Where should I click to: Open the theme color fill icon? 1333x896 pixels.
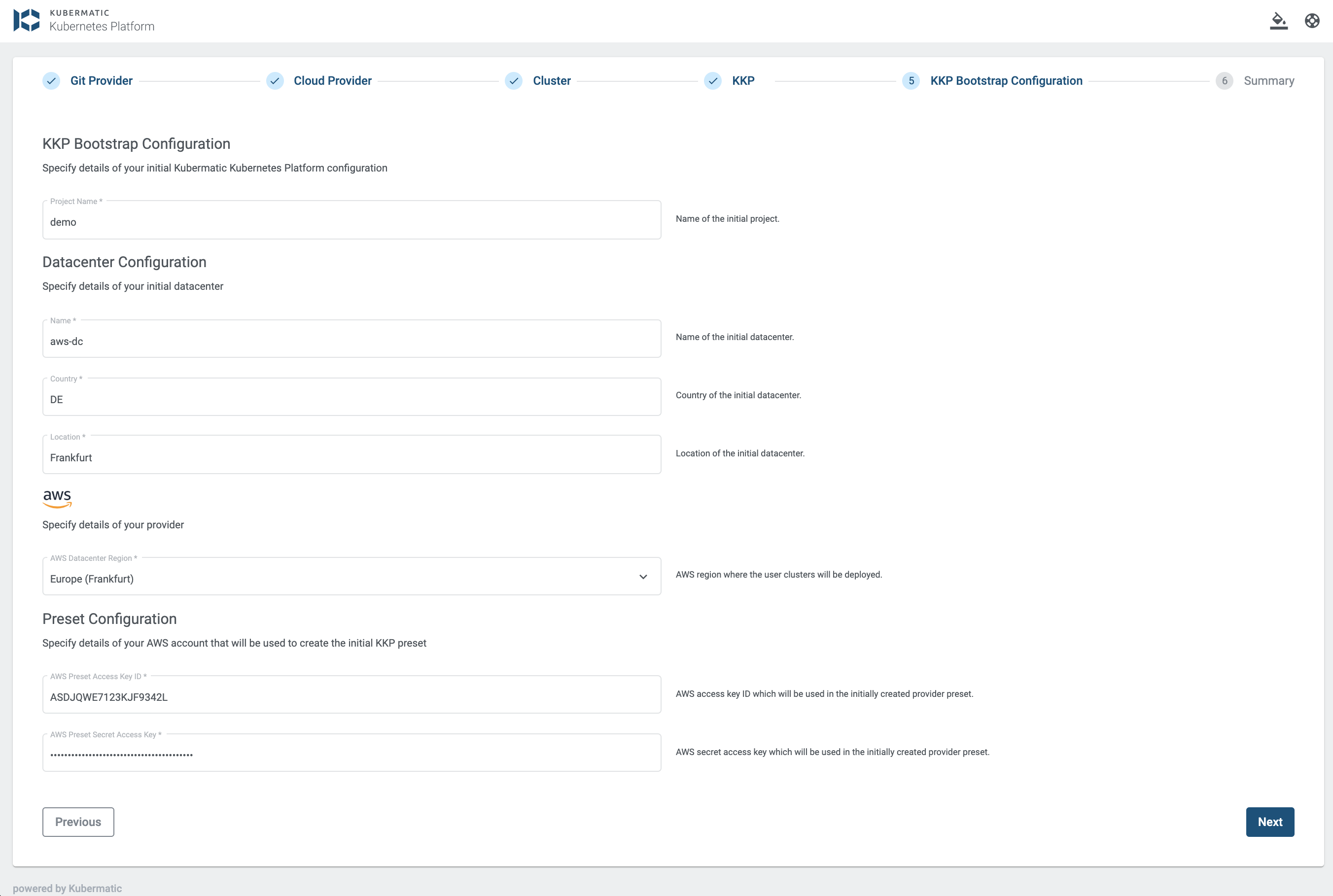[1279, 21]
